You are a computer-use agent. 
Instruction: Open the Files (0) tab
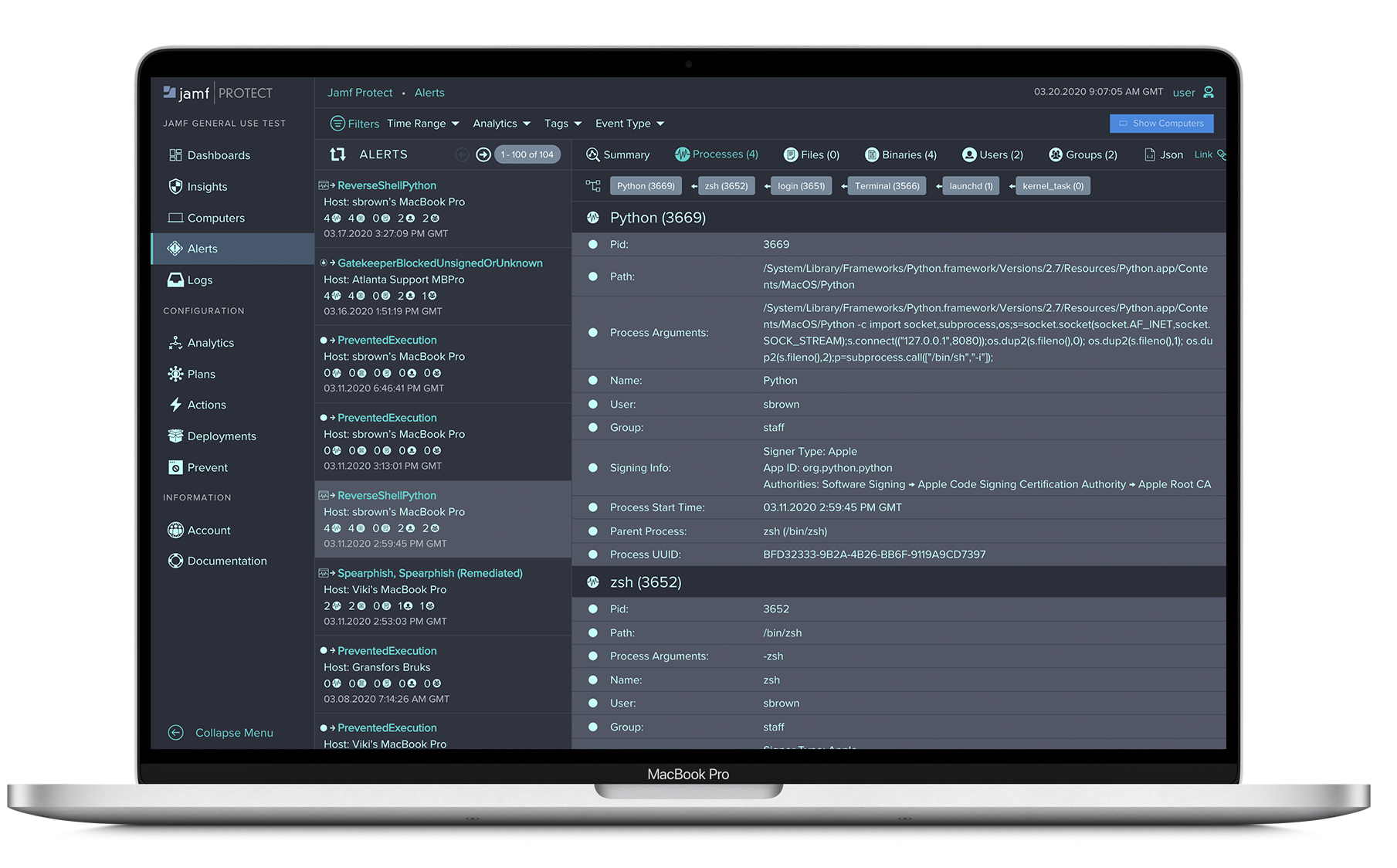tap(812, 154)
